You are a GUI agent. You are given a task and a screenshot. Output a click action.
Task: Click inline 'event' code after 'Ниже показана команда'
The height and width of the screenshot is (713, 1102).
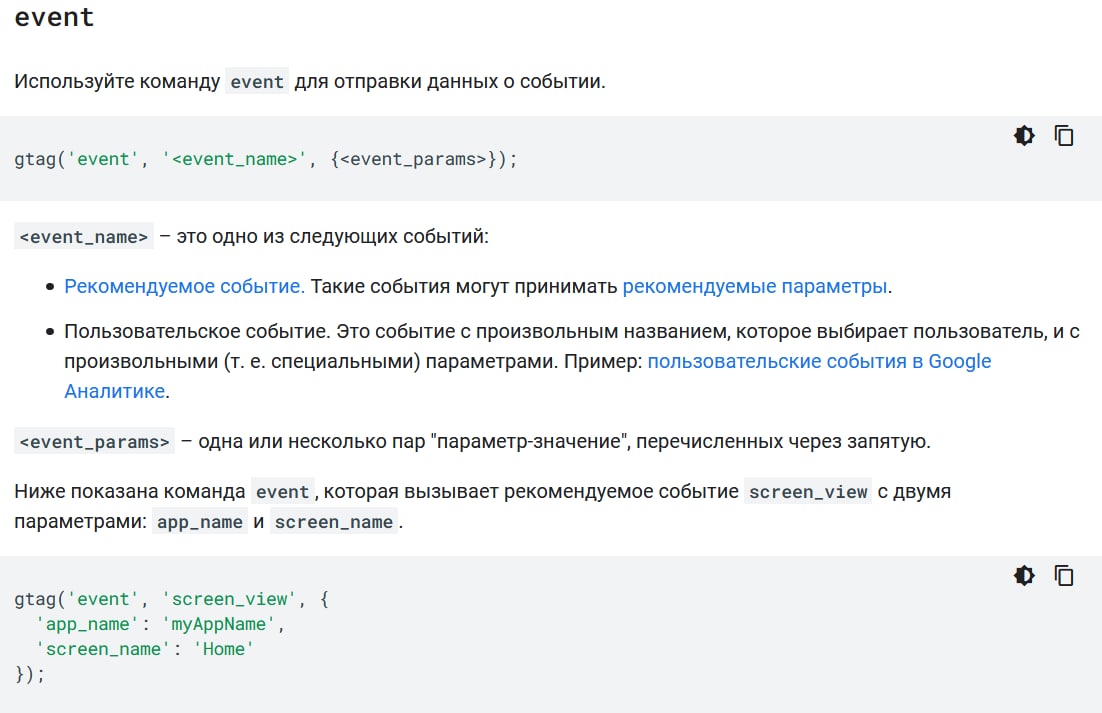[283, 492]
